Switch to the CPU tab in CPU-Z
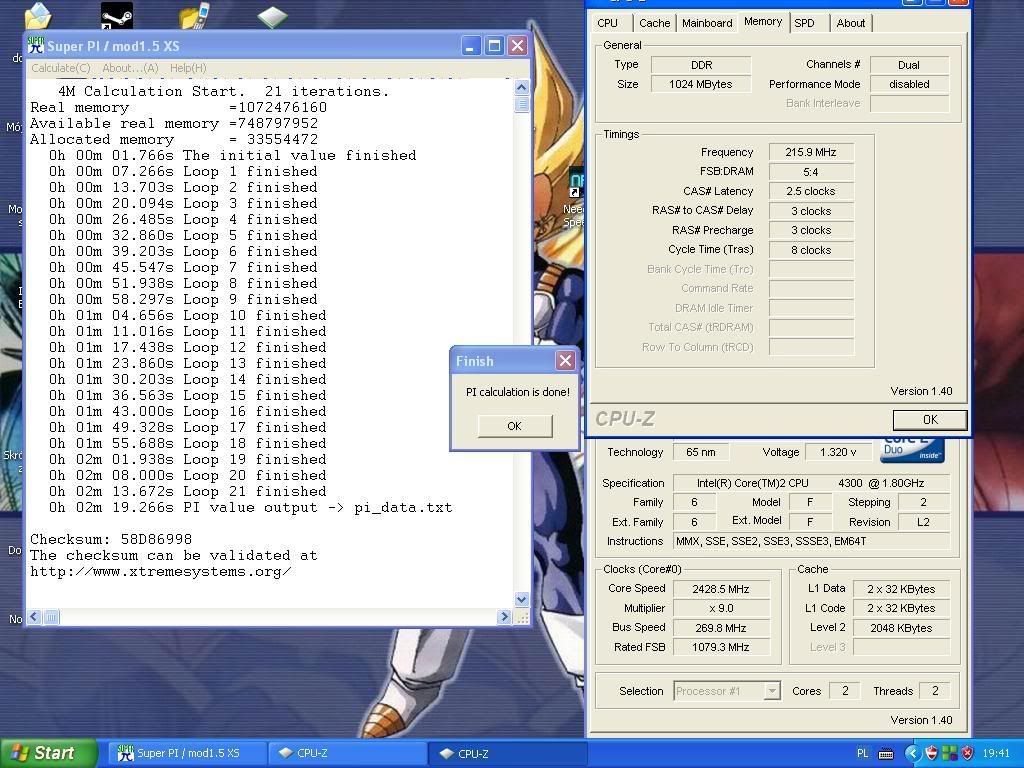Viewport: 1024px width, 768px height. point(607,23)
